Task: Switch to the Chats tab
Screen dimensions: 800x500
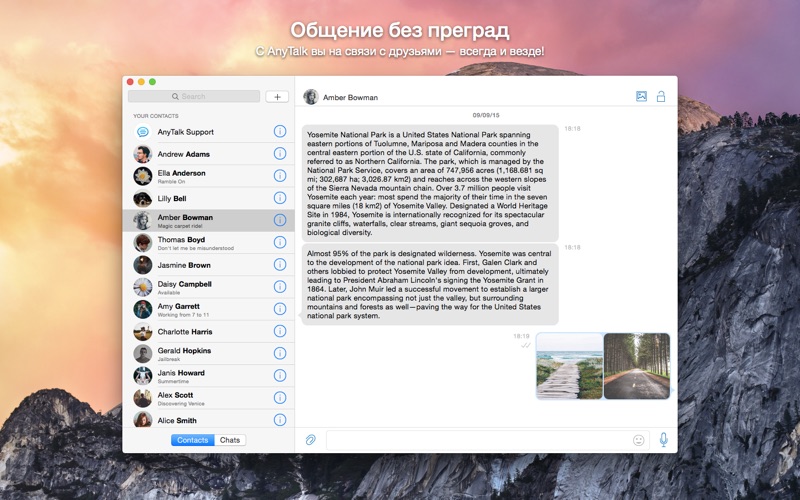Action: (x=230, y=440)
